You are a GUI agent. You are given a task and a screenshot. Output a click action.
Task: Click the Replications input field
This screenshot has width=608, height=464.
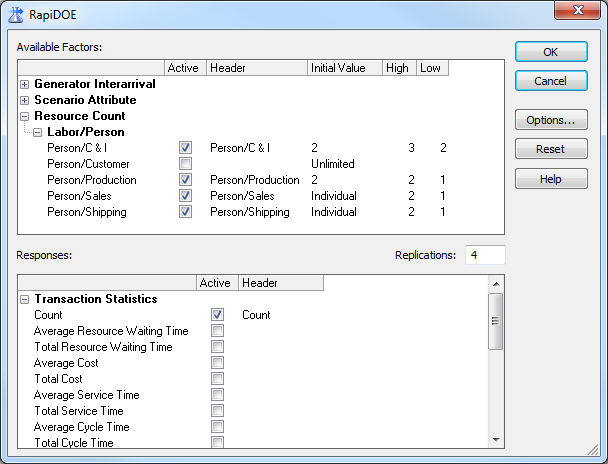click(x=484, y=256)
